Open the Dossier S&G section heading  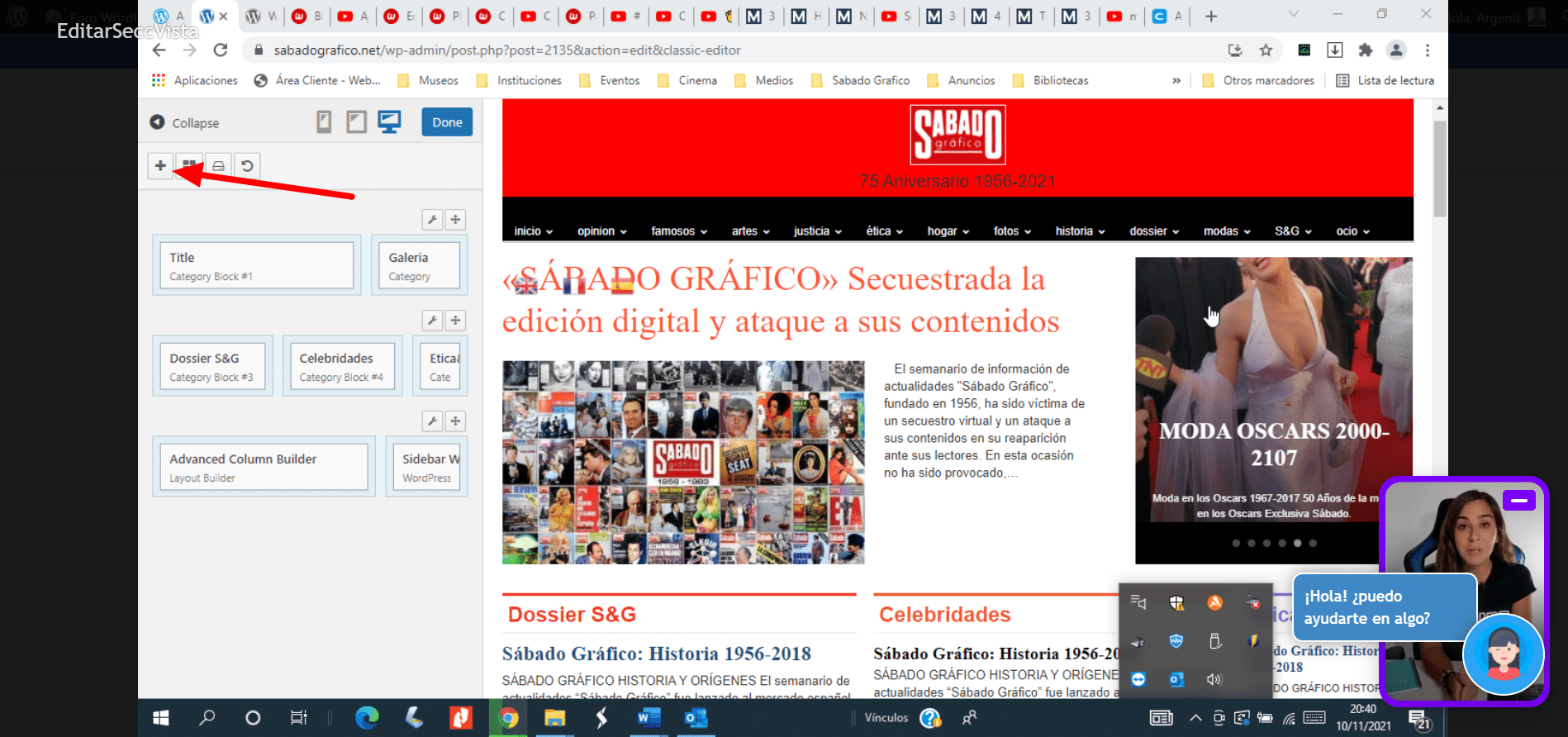pos(572,615)
